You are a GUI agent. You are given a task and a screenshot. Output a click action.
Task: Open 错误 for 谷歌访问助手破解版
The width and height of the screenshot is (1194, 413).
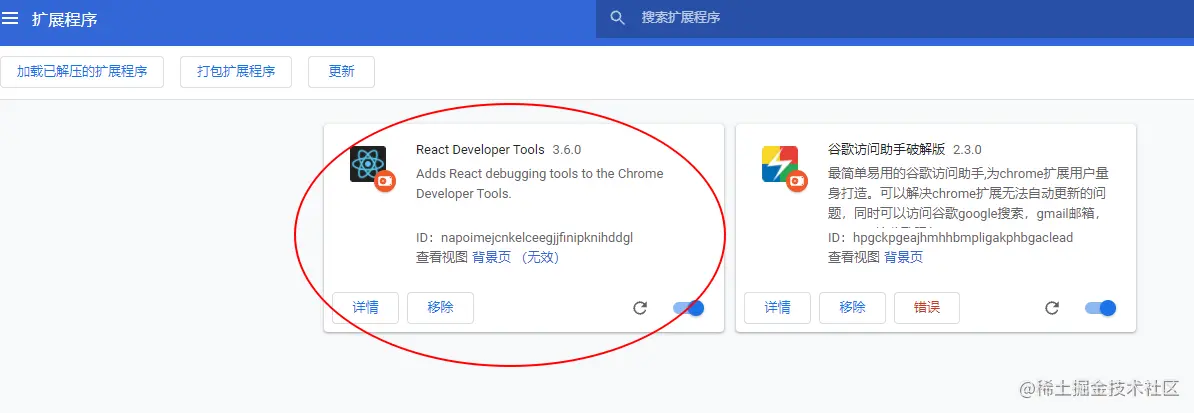(927, 308)
